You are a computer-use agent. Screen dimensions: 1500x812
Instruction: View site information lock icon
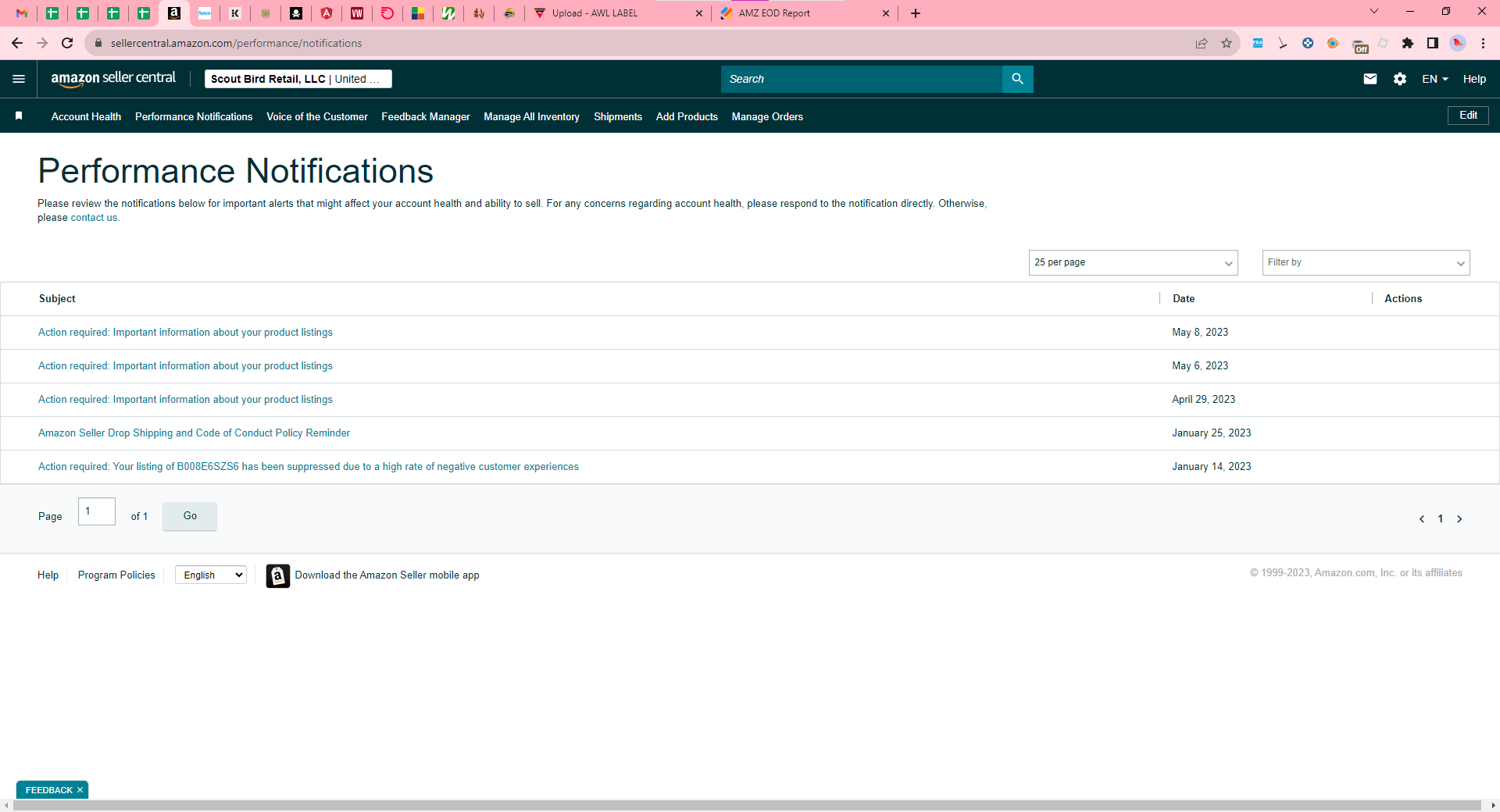pyautogui.click(x=98, y=43)
